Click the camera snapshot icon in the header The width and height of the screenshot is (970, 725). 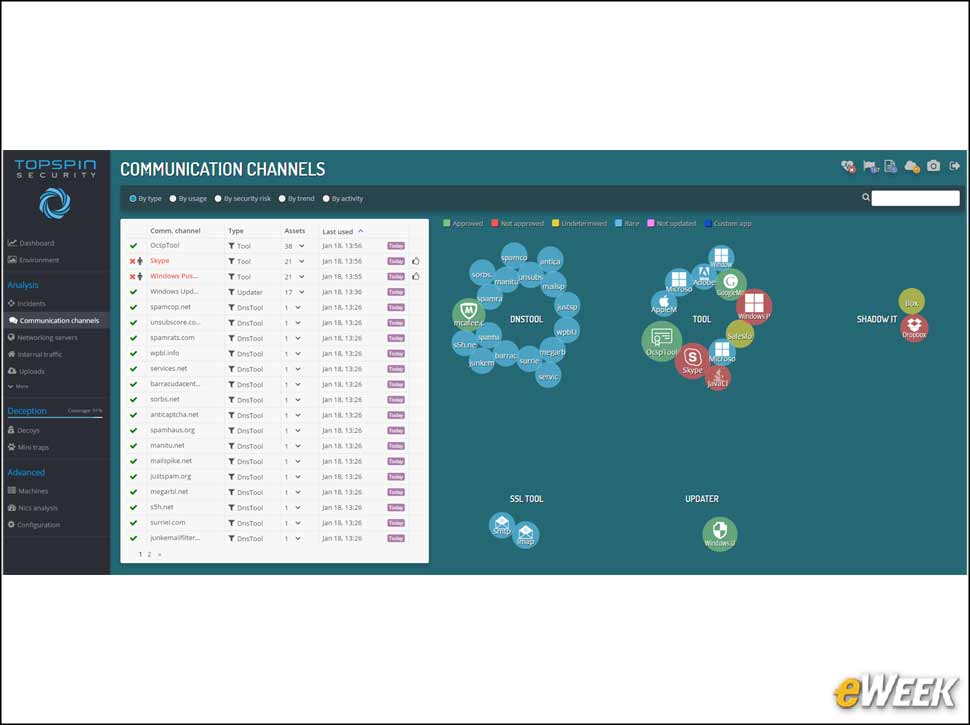coord(934,166)
